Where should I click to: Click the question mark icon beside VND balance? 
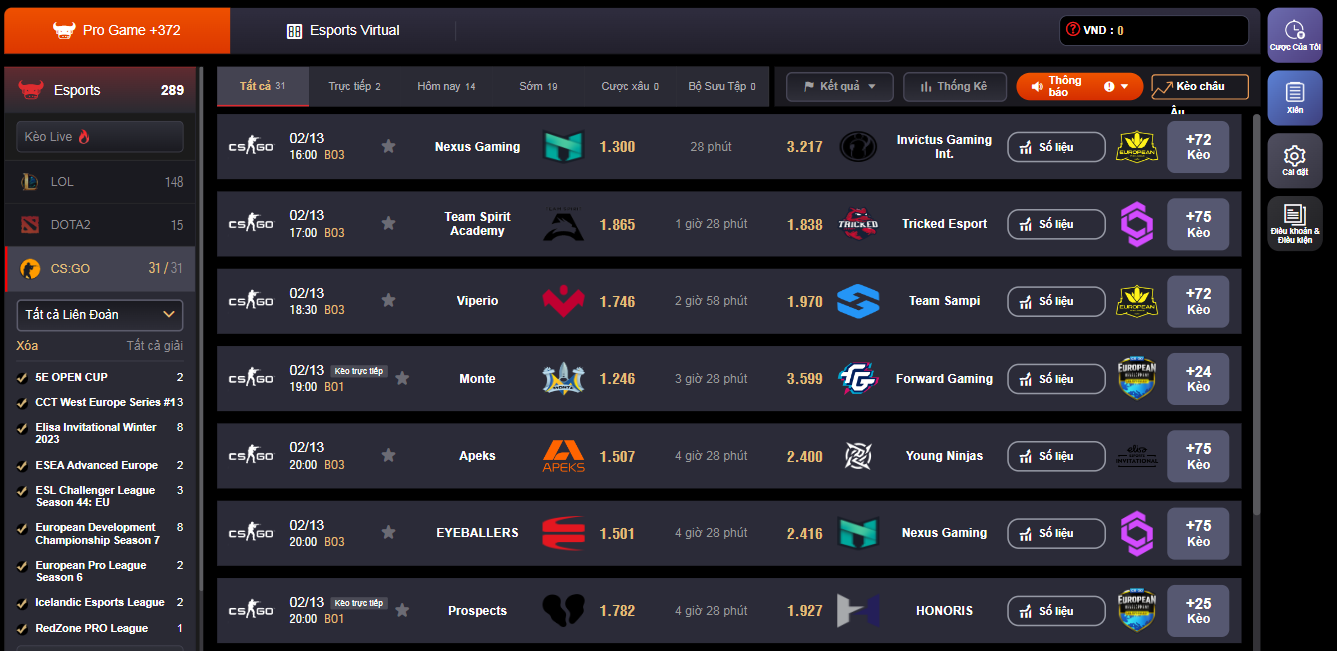[1073, 30]
